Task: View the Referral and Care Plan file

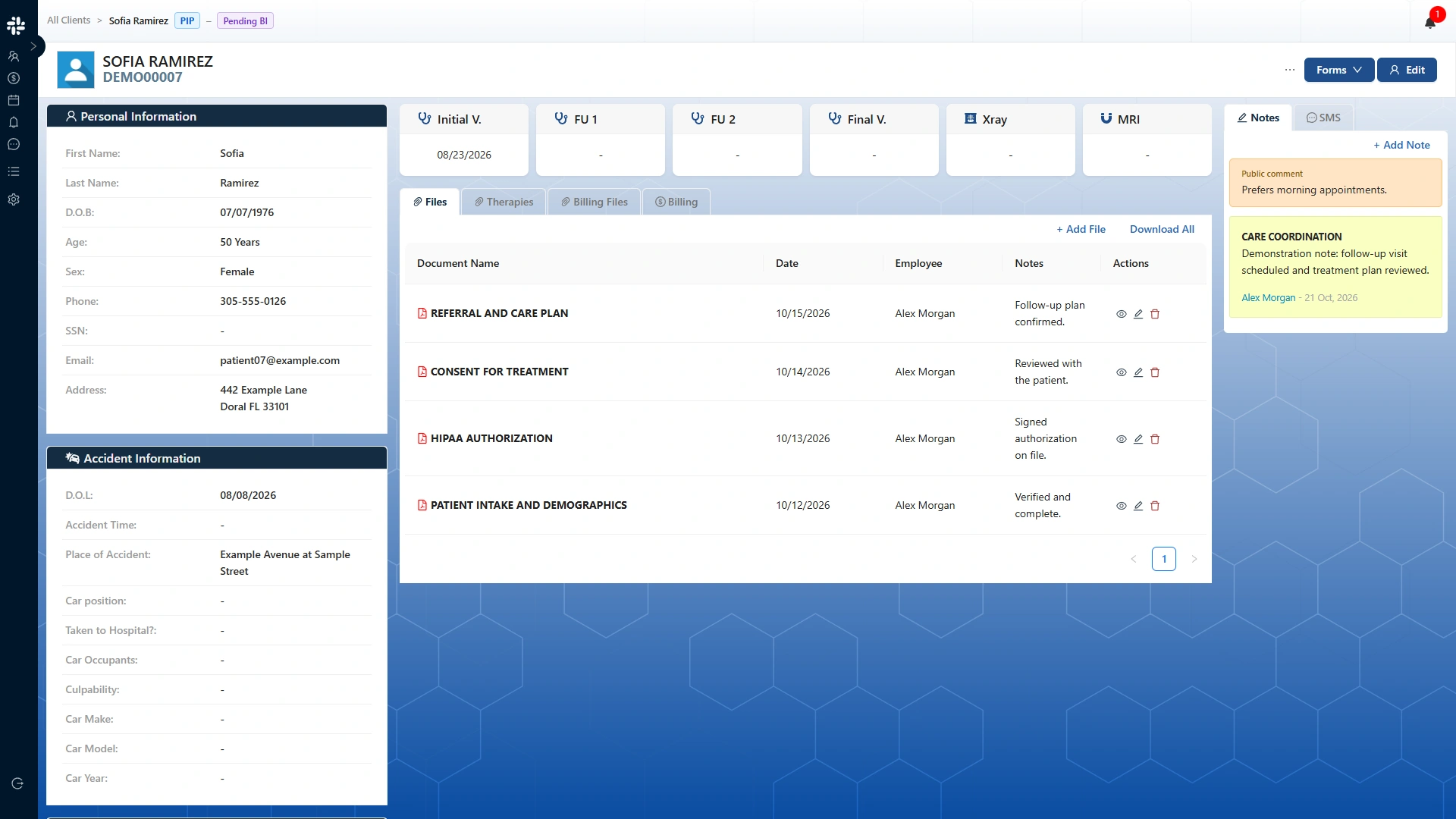Action: click(x=1122, y=314)
